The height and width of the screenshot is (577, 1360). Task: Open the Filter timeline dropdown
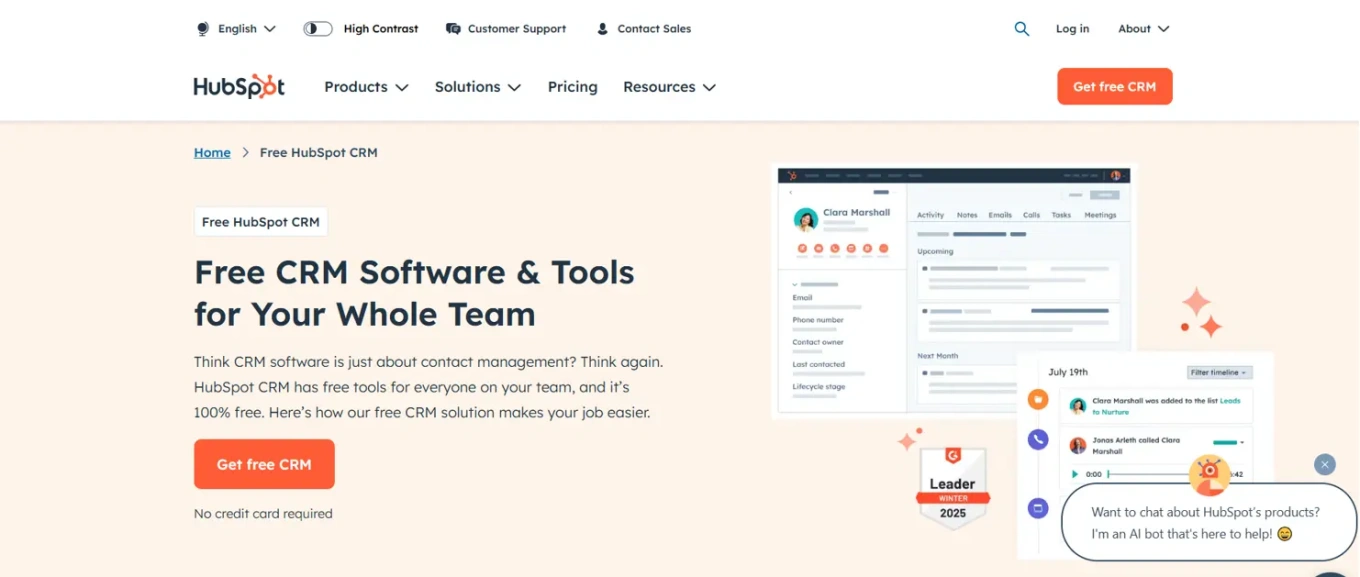pos(1219,372)
